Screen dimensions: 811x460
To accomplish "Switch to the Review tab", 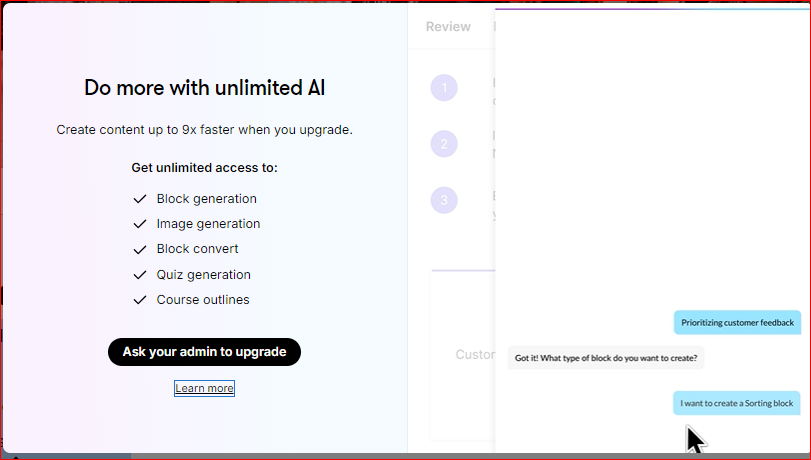I will (x=448, y=27).
